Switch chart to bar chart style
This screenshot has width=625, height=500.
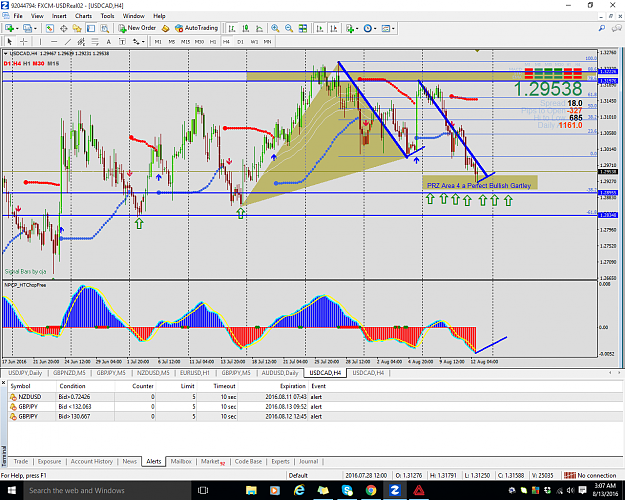[x=232, y=28]
